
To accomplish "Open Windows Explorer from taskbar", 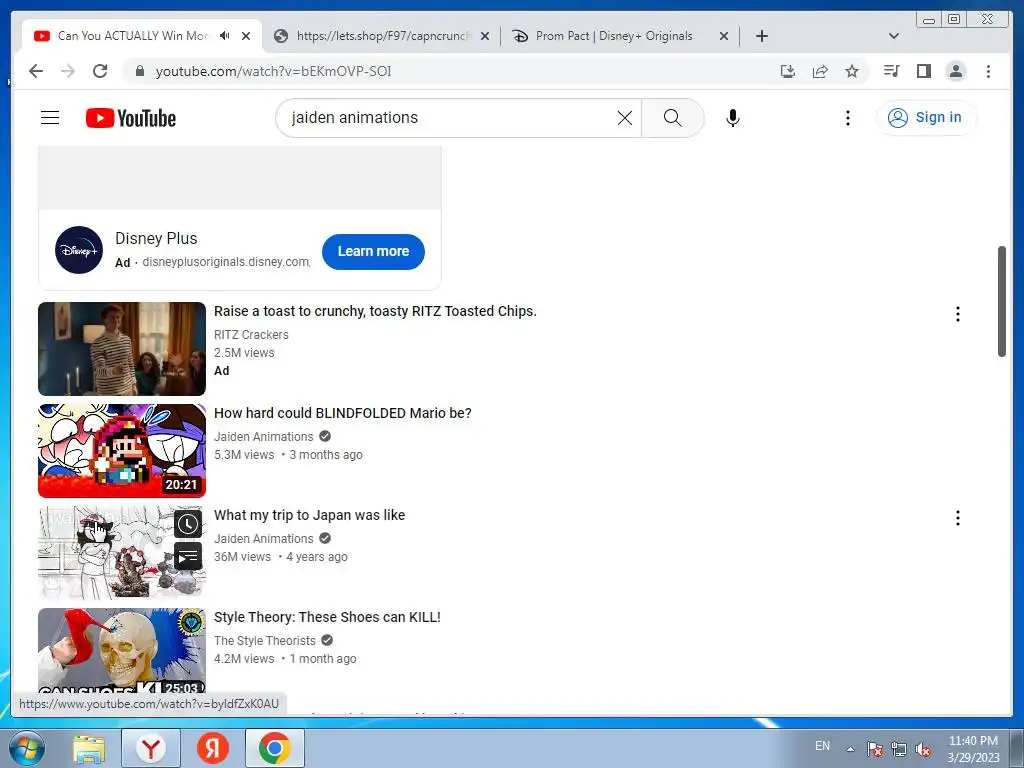I will click(89, 748).
